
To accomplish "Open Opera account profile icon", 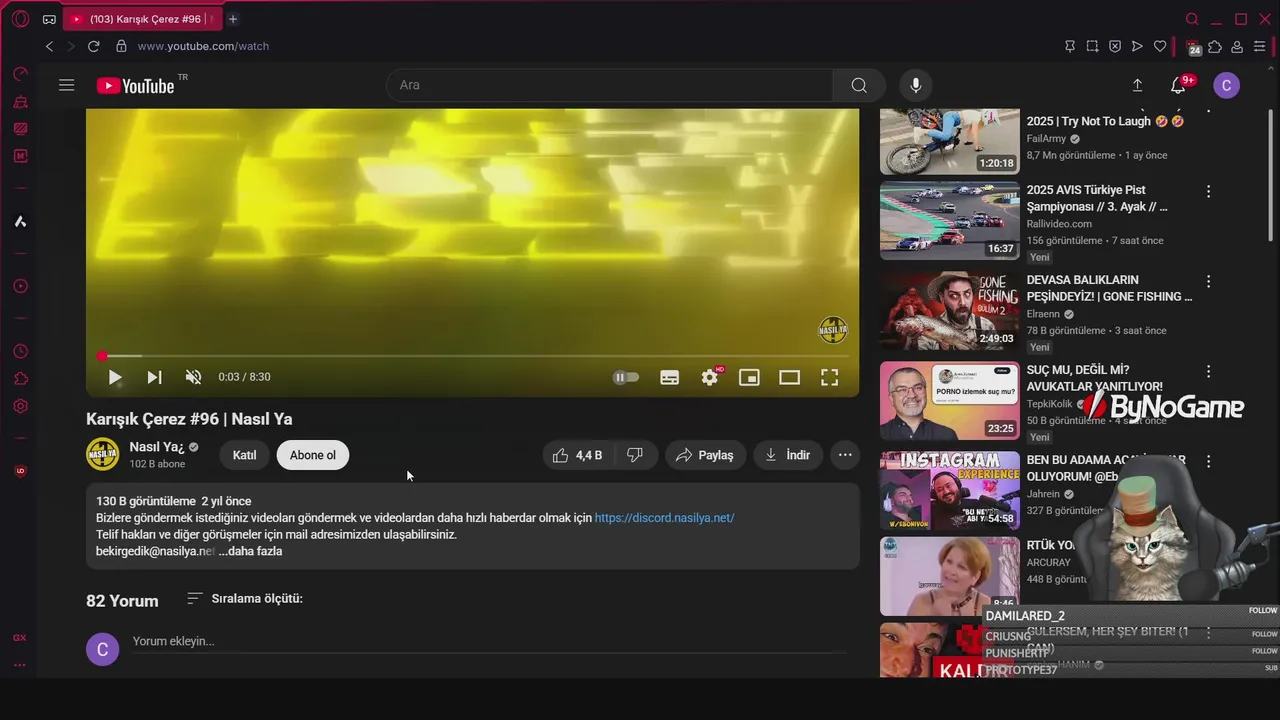I will point(1237,46).
